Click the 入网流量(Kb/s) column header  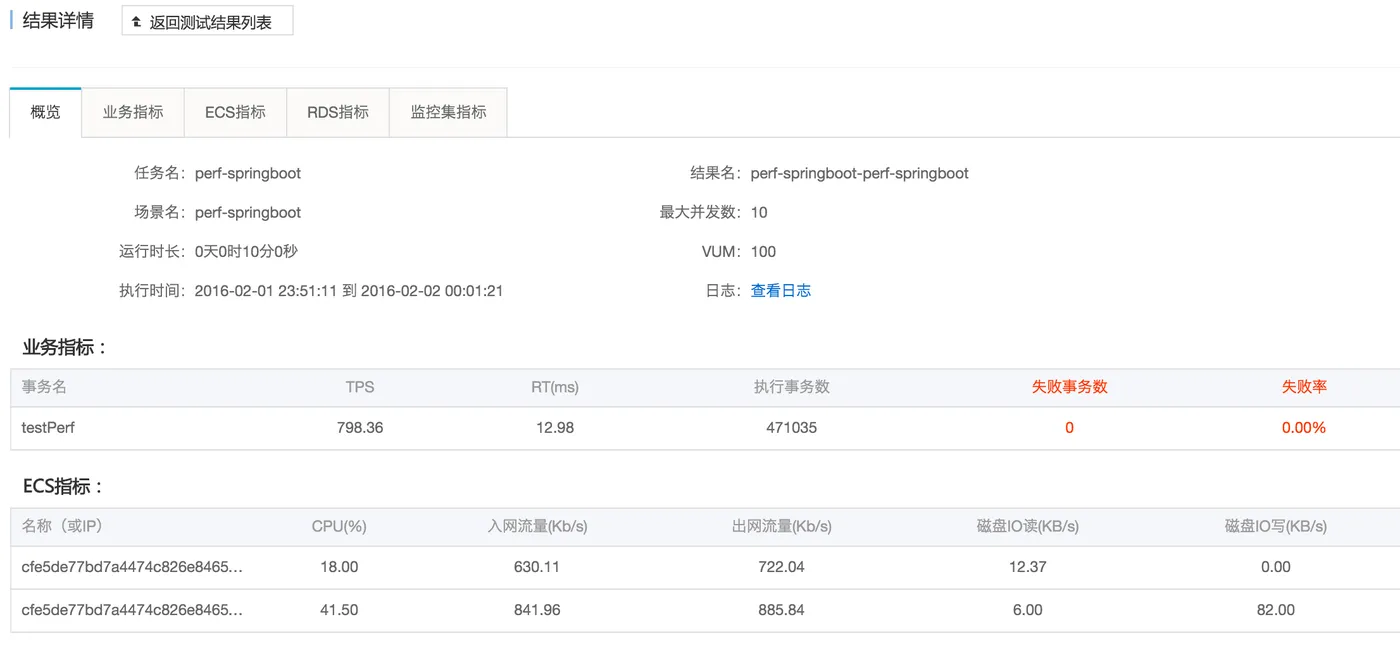537,526
